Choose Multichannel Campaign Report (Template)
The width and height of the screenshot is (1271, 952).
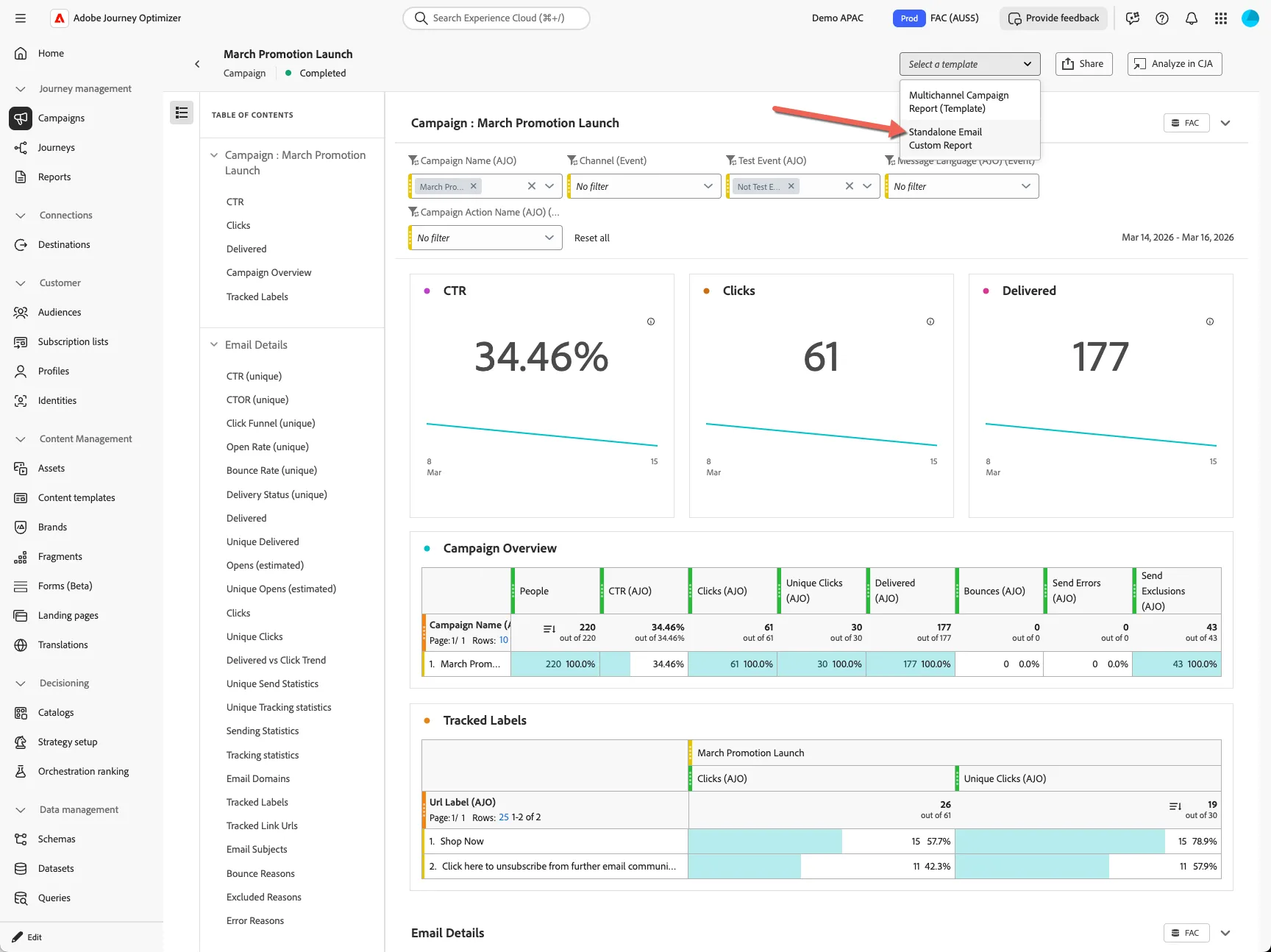[x=969, y=102]
